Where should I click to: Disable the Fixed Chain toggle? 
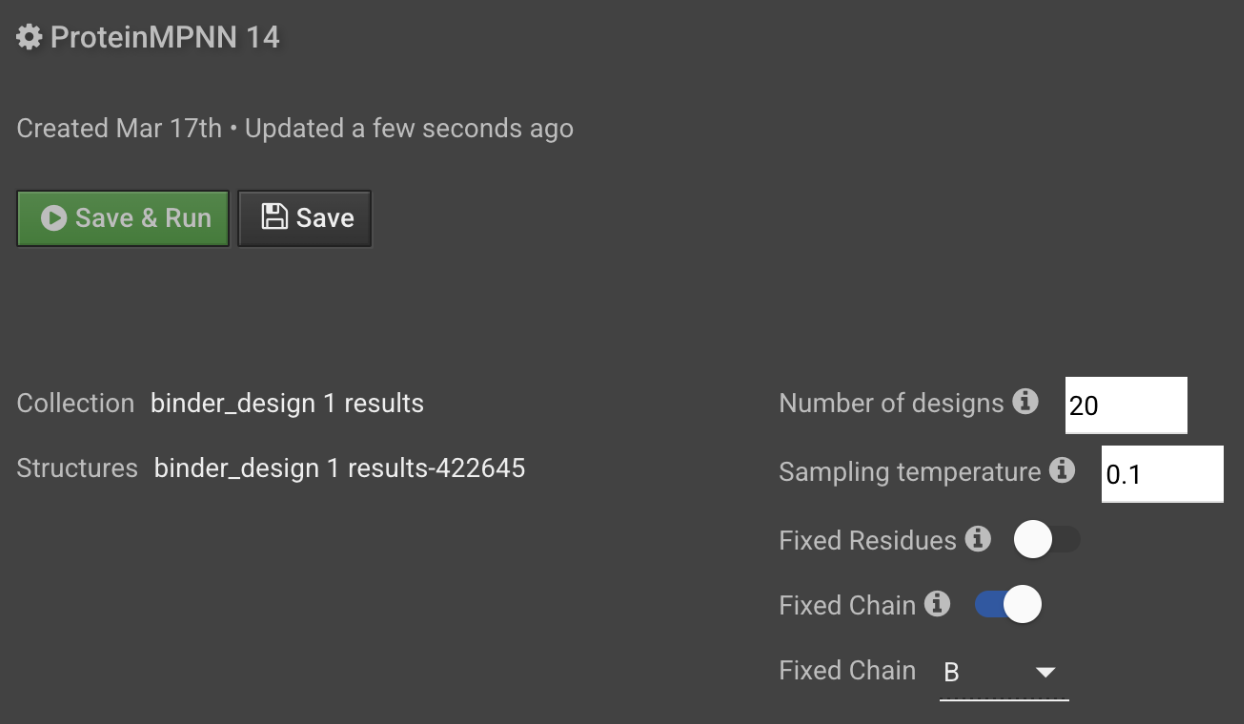(x=1008, y=605)
